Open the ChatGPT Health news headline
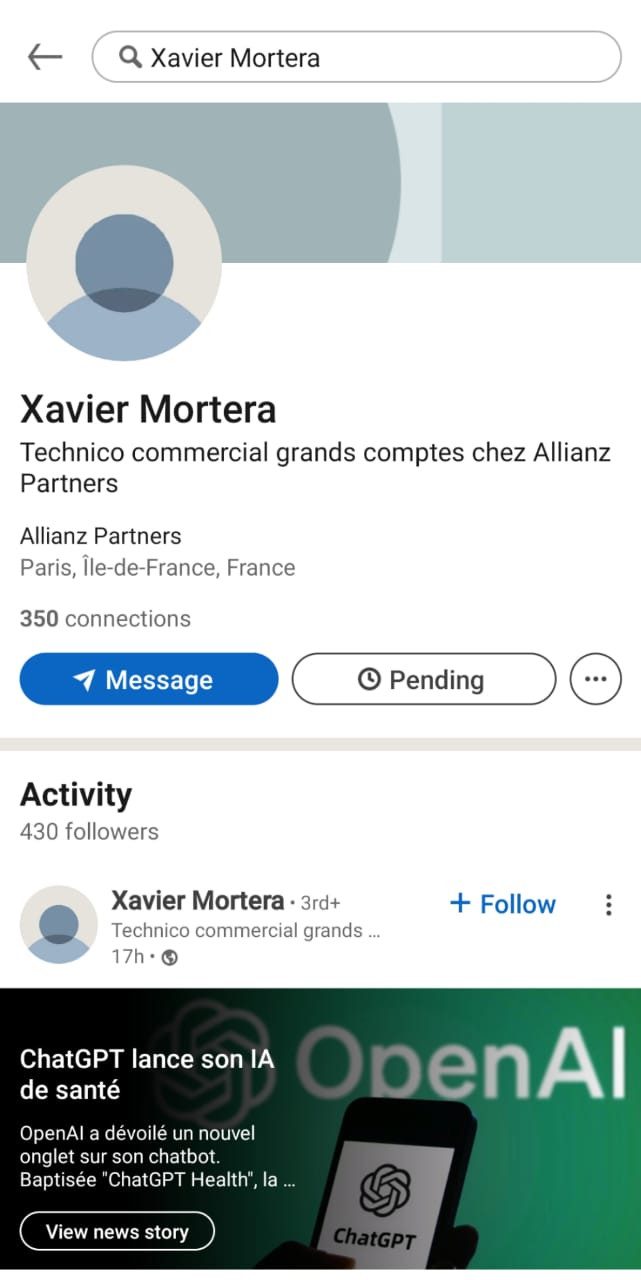This screenshot has width=641, height=1280. coord(147,1074)
